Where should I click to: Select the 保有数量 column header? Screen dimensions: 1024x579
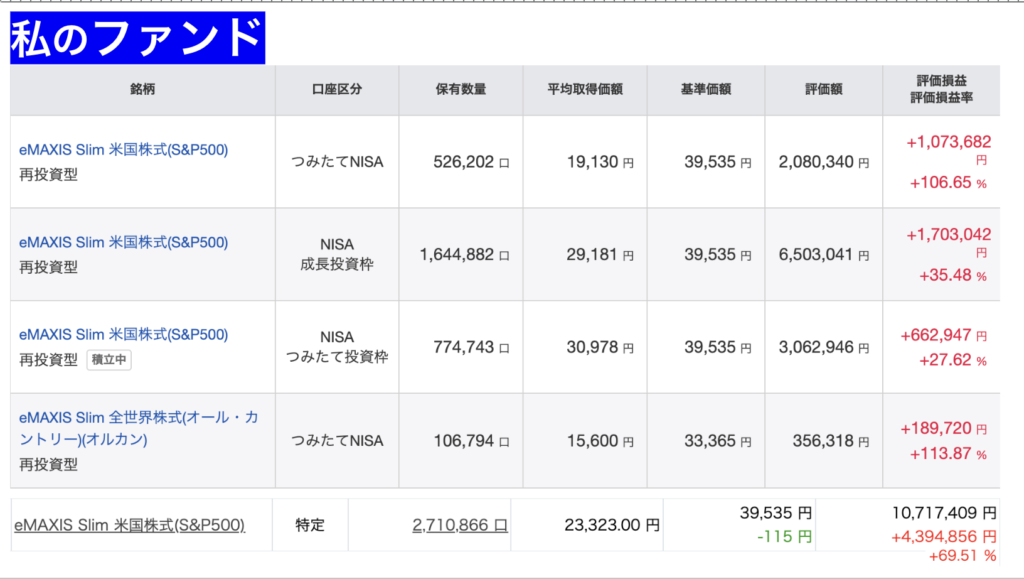[x=460, y=90]
